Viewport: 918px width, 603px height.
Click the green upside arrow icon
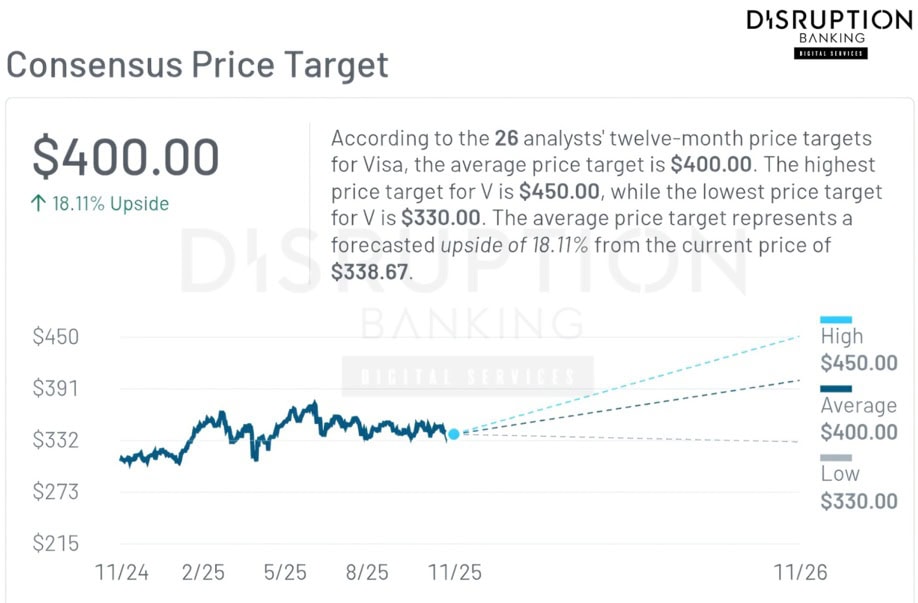(x=38, y=204)
